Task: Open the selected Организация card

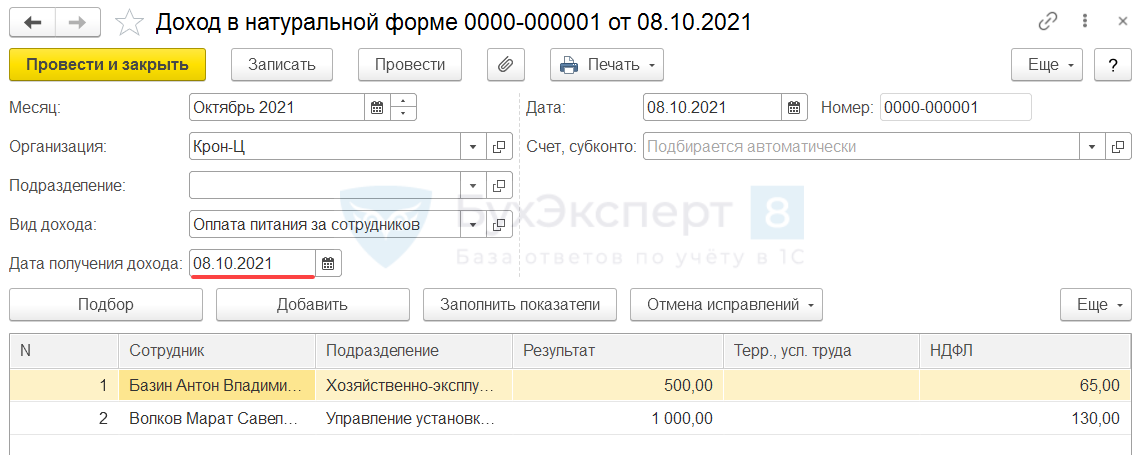Action: coord(499,146)
